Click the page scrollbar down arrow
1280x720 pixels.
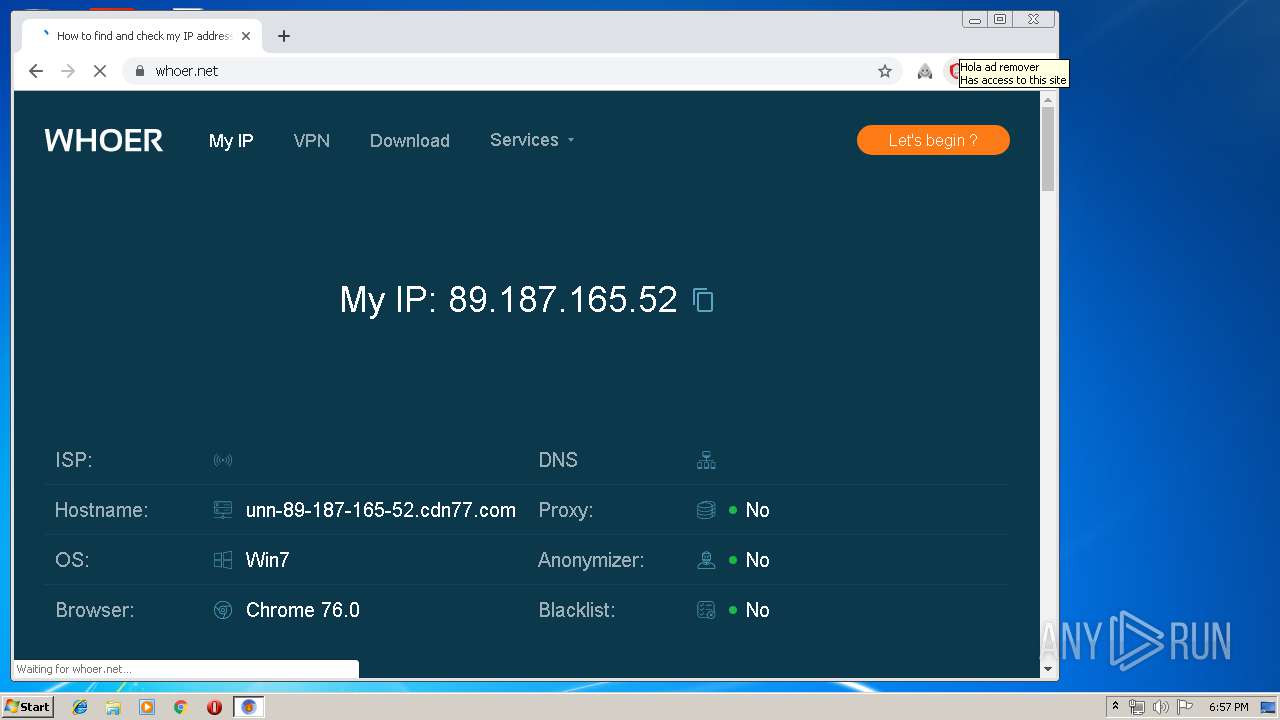[1048, 669]
